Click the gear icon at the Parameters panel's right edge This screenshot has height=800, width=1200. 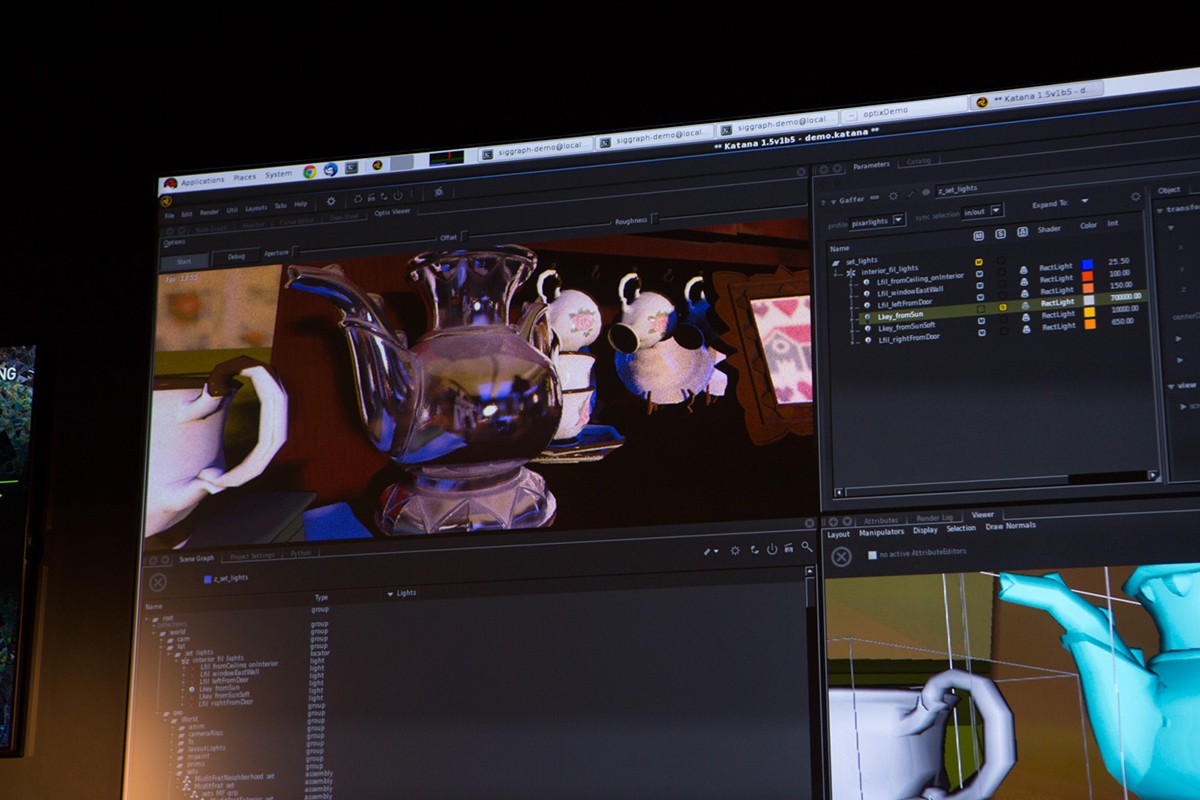pyautogui.click(x=1134, y=196)
